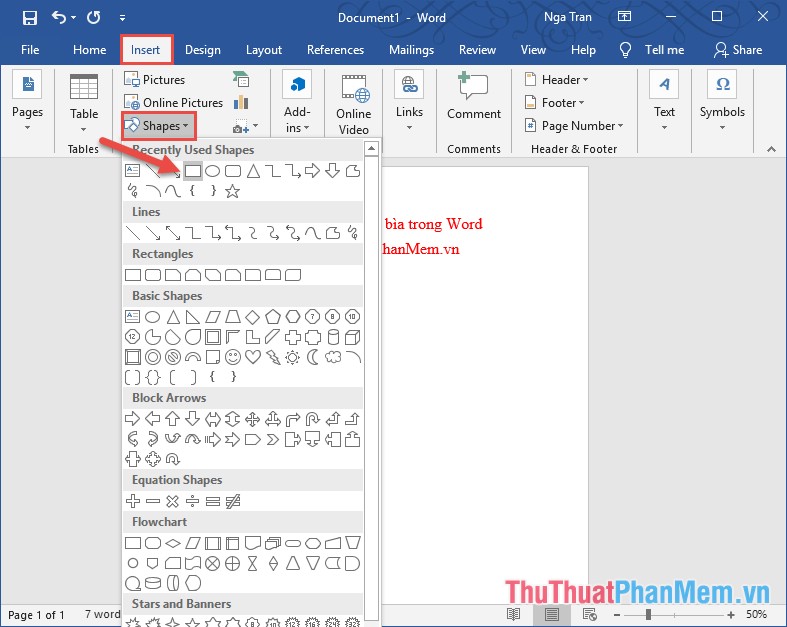Switch to the Home tab
Viewport: 787px width, 627px height.
click(89, 50)
